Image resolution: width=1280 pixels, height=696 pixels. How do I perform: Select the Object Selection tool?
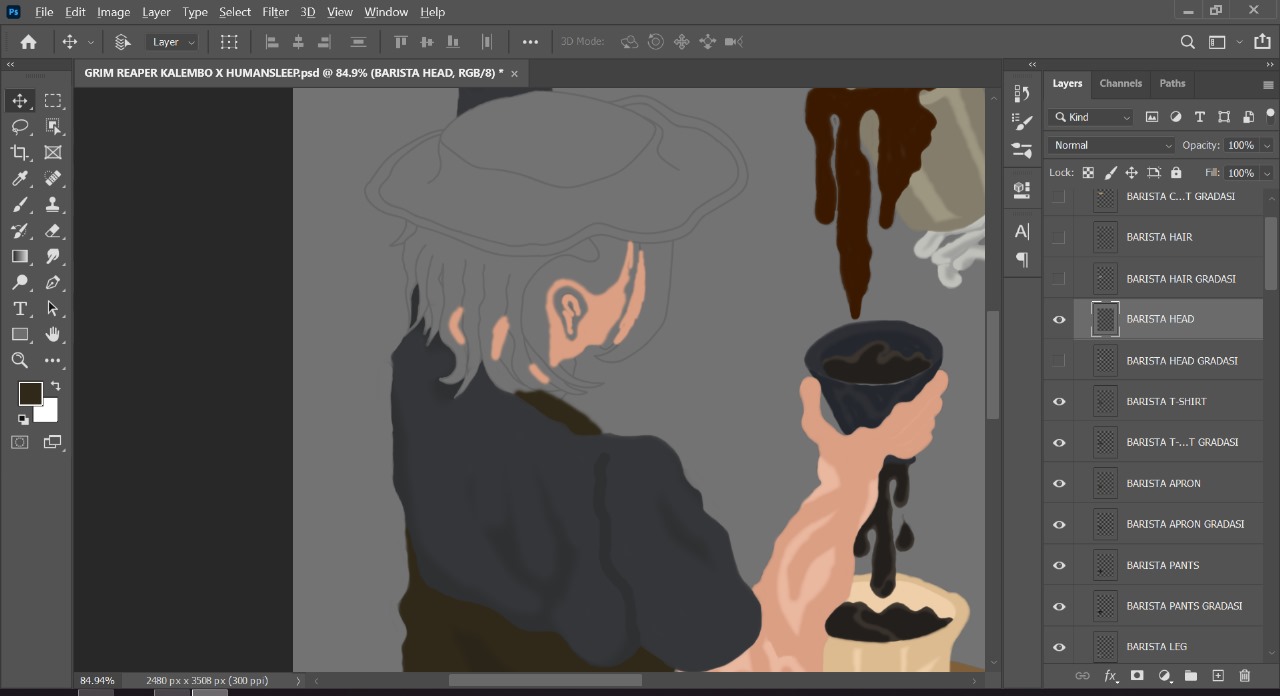(x=53, y=127)
